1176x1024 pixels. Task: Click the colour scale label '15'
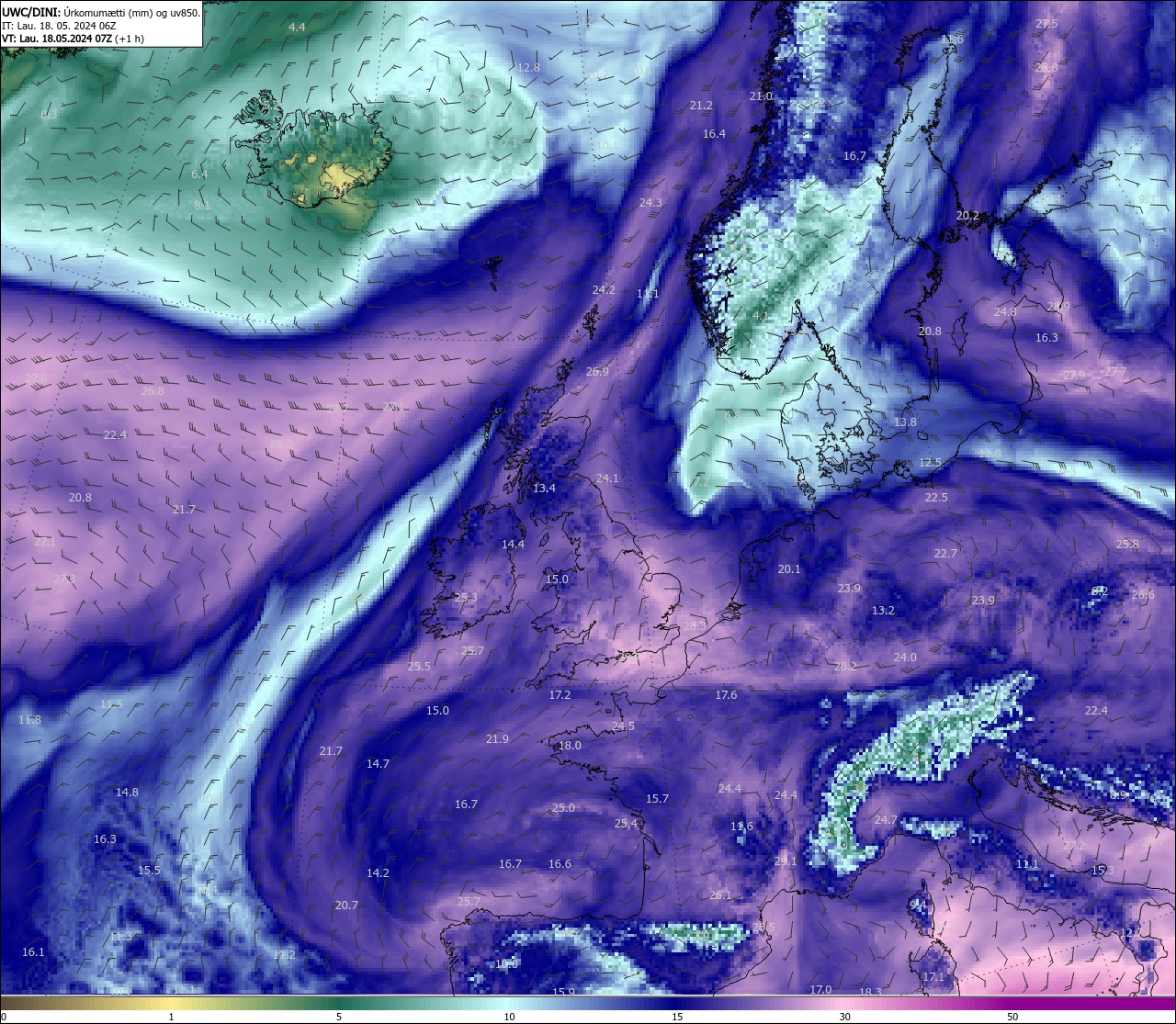677,1016
